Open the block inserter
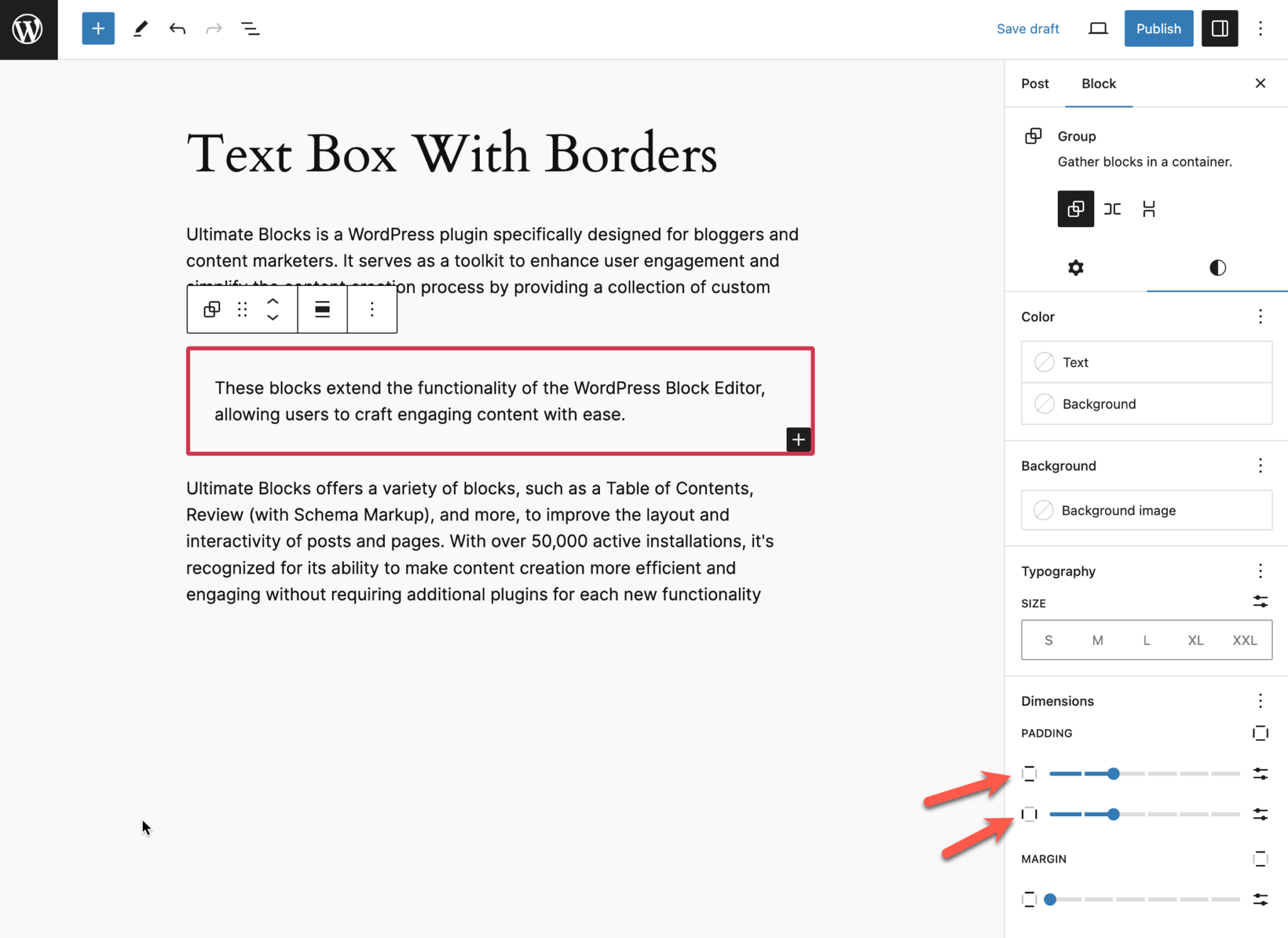The width and height of the screenshot is (1288, 938). (x=97, y=28)
